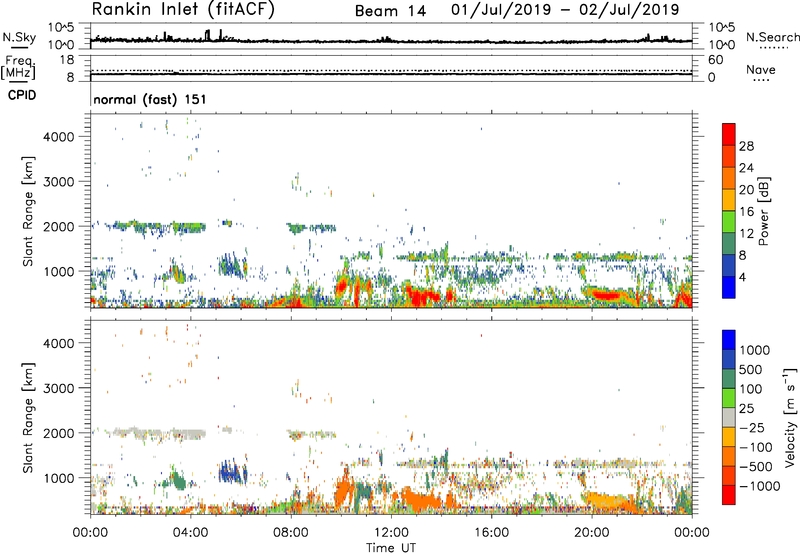
Task: Click the '08:00' time axis label
Action: pos(291,533)
